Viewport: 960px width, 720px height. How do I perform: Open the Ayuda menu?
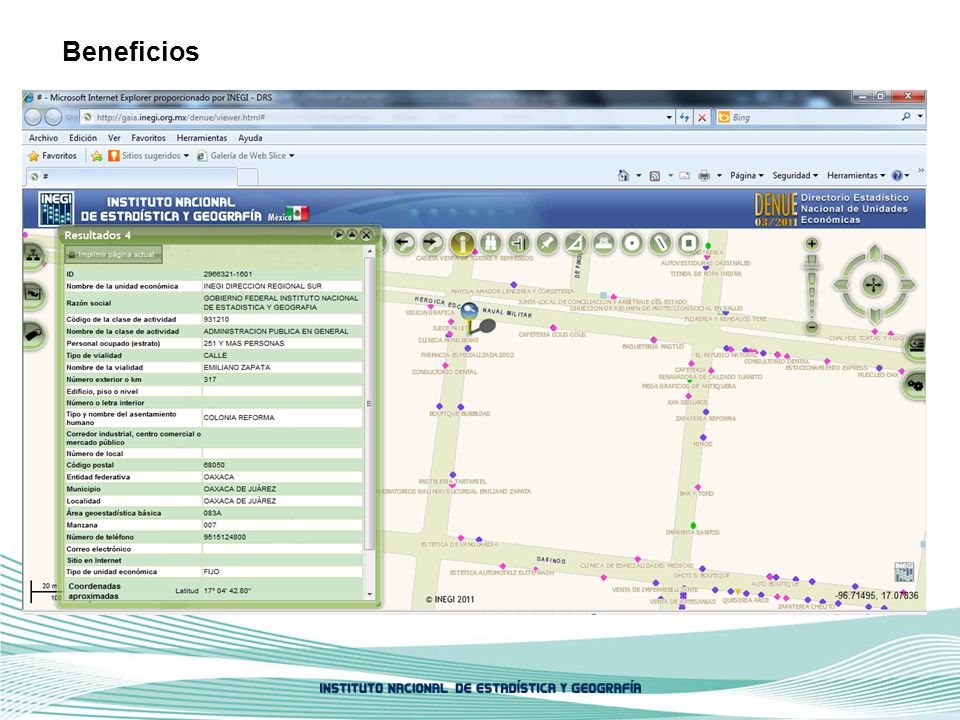(250, 138)
